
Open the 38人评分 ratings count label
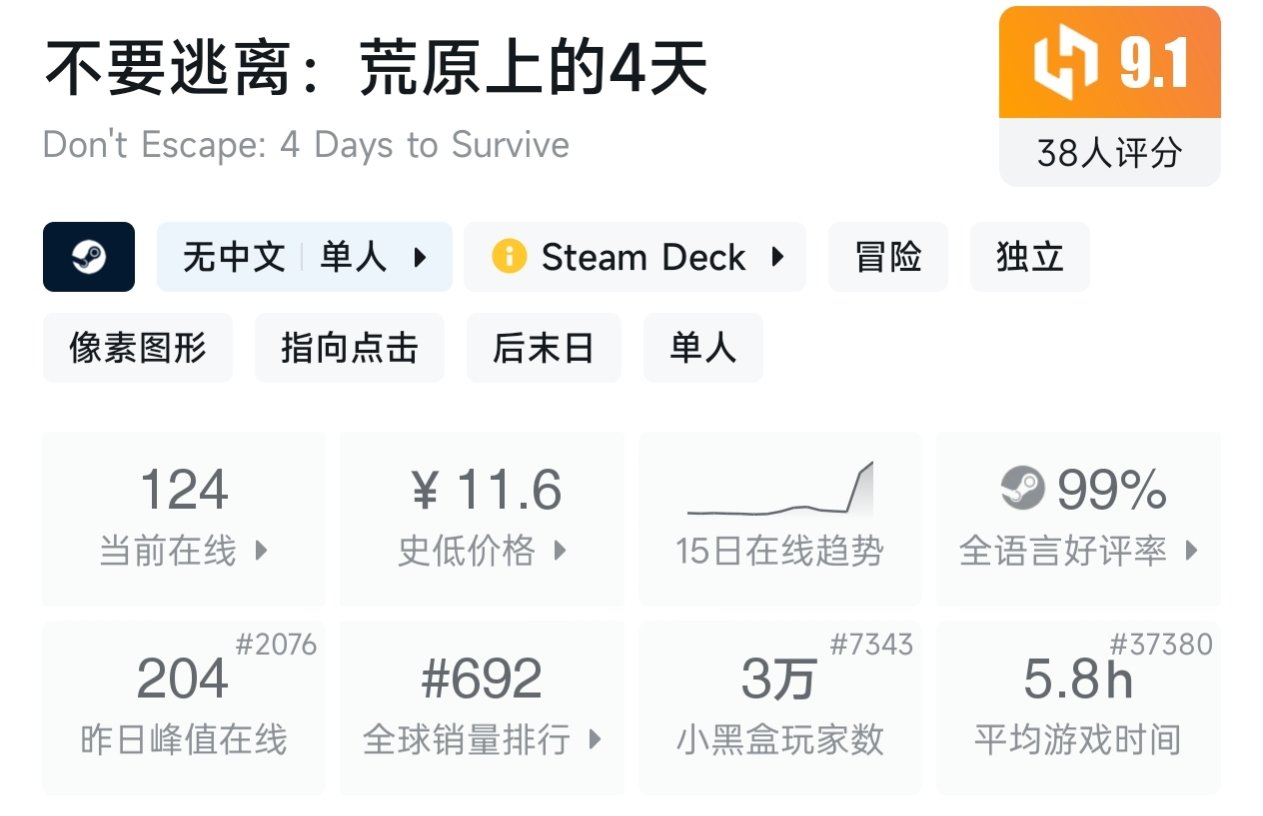1109,153
